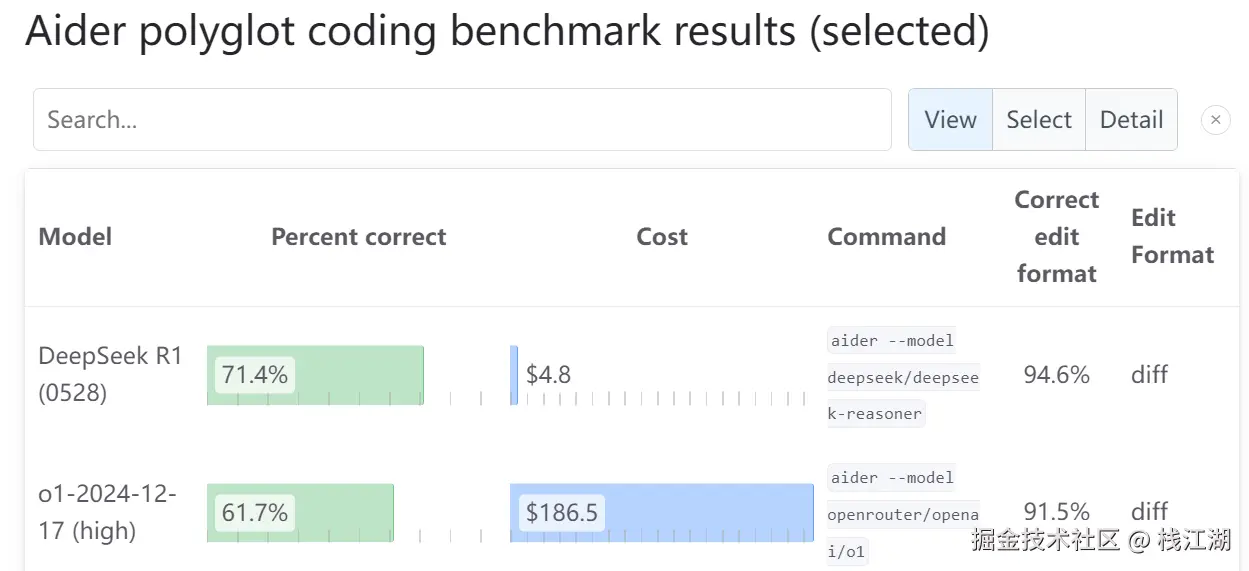
Task: Click the Cost column header
Action: (x=662, y=237)
